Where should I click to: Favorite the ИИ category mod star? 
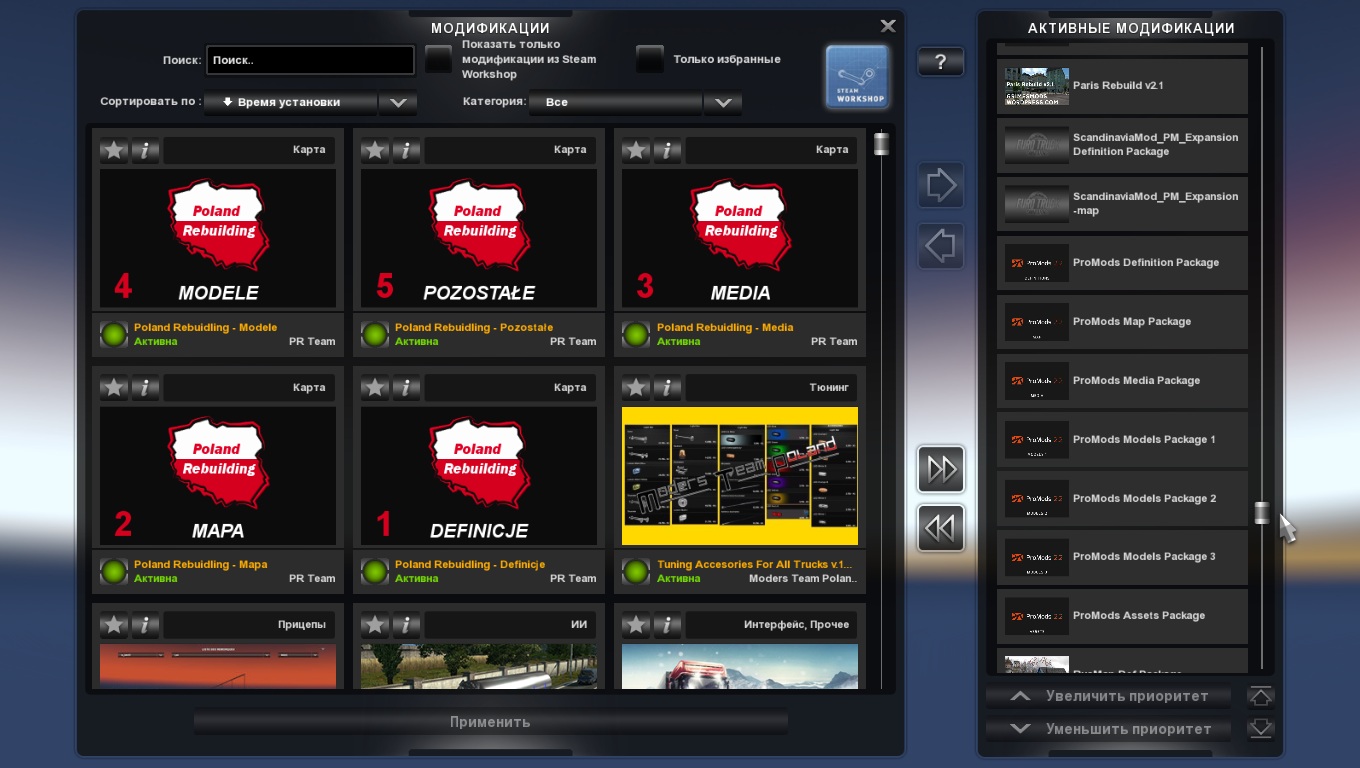[375, 625]
